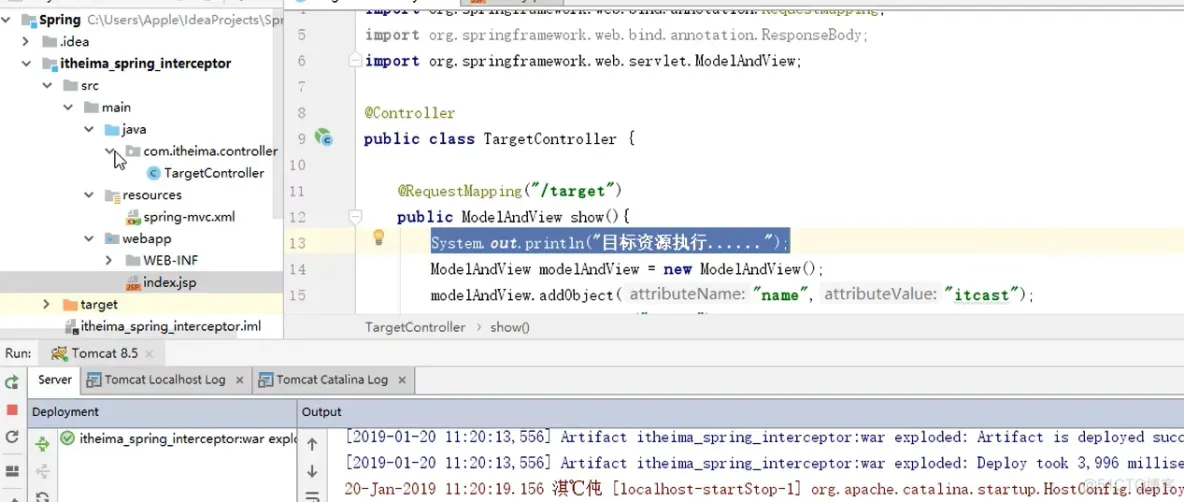Click the yellow light bulb intention icon

[x=379, y=238]
